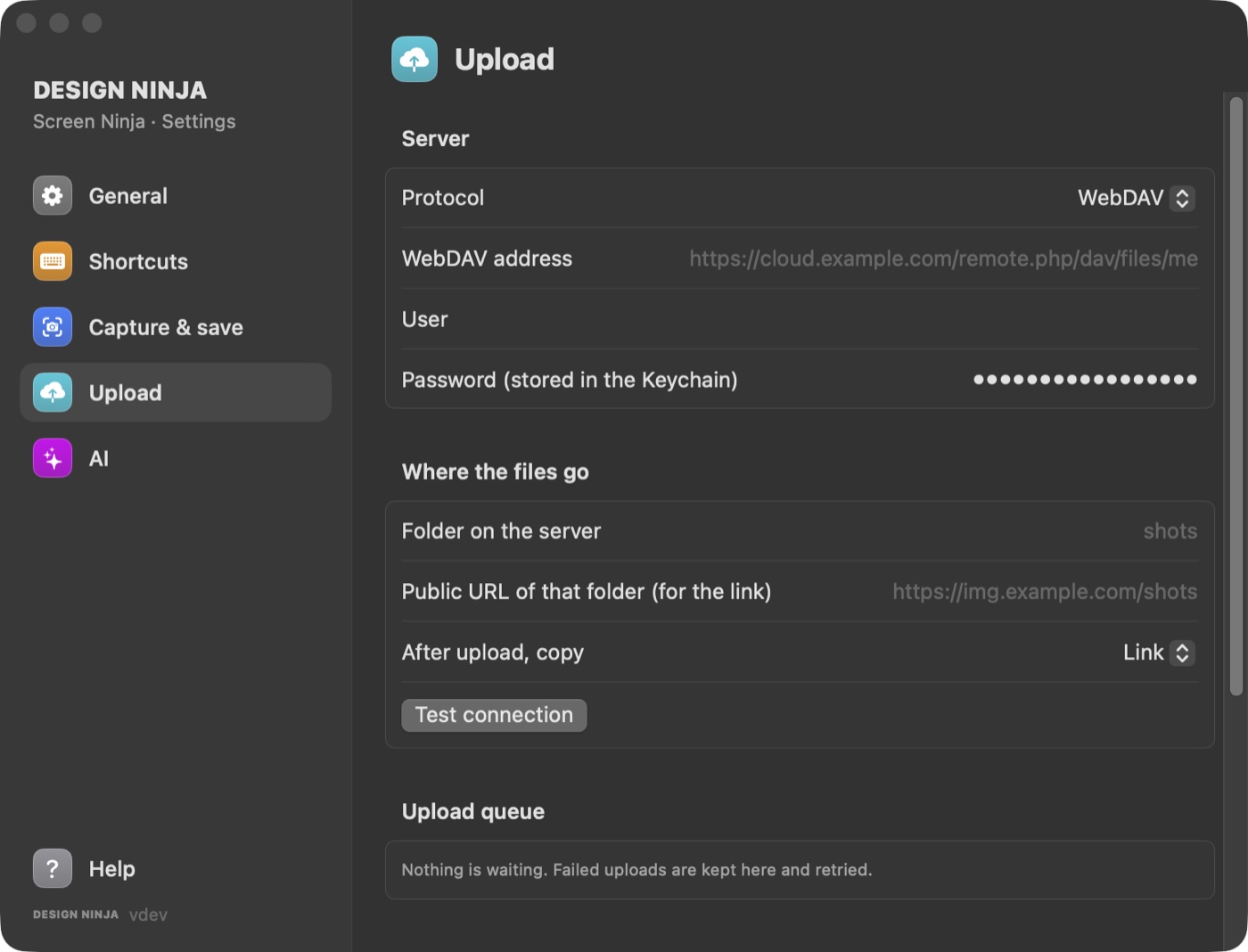This screenshot has width=1248, height=952.
Task: Click the Password field with dots
Action: [x=1084, y=380]
